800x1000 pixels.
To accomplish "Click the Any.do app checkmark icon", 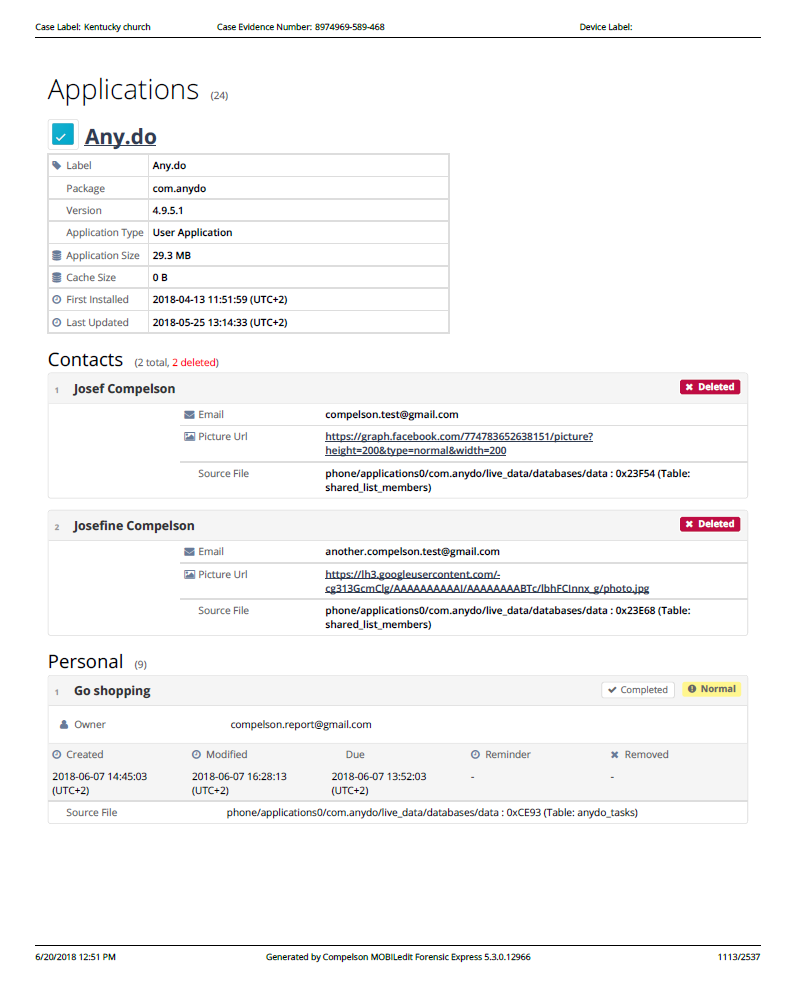I will (x=63, y=135).
